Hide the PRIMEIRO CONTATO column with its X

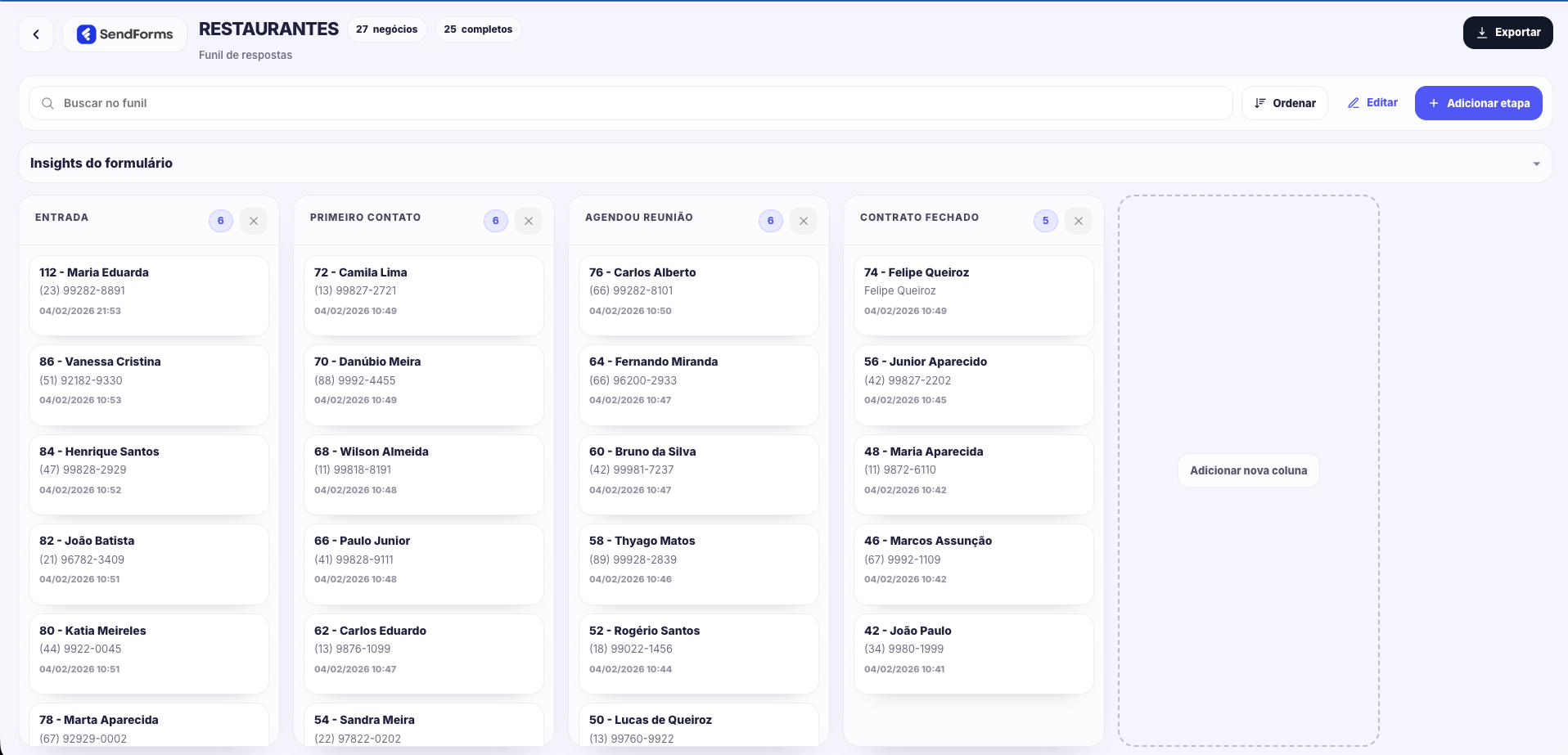tap(528, 220)
